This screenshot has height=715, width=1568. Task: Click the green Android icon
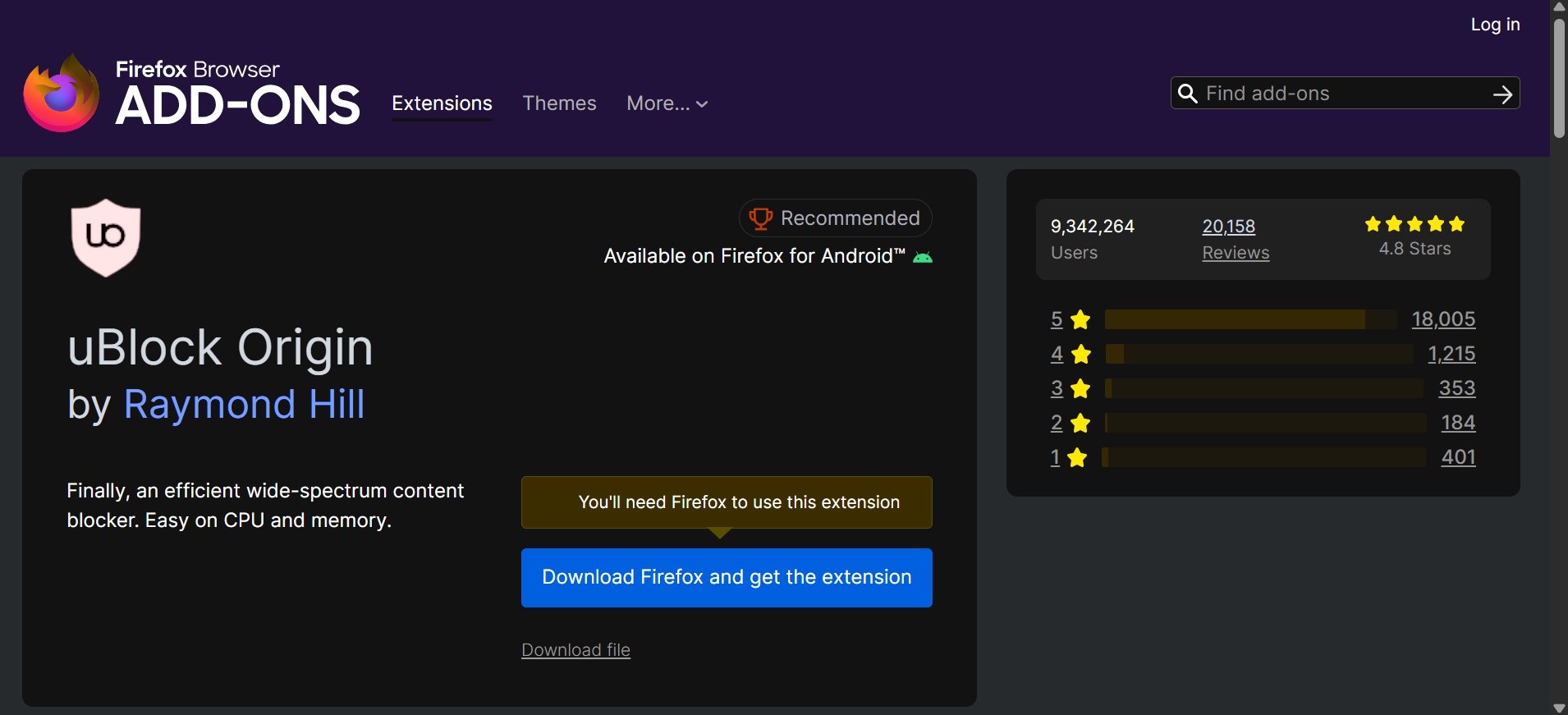[x=923, y=257]
